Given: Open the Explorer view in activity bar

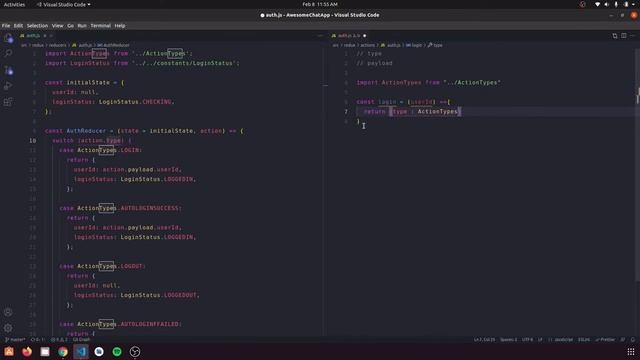Looking at the screenshot, I should [8, 38].
